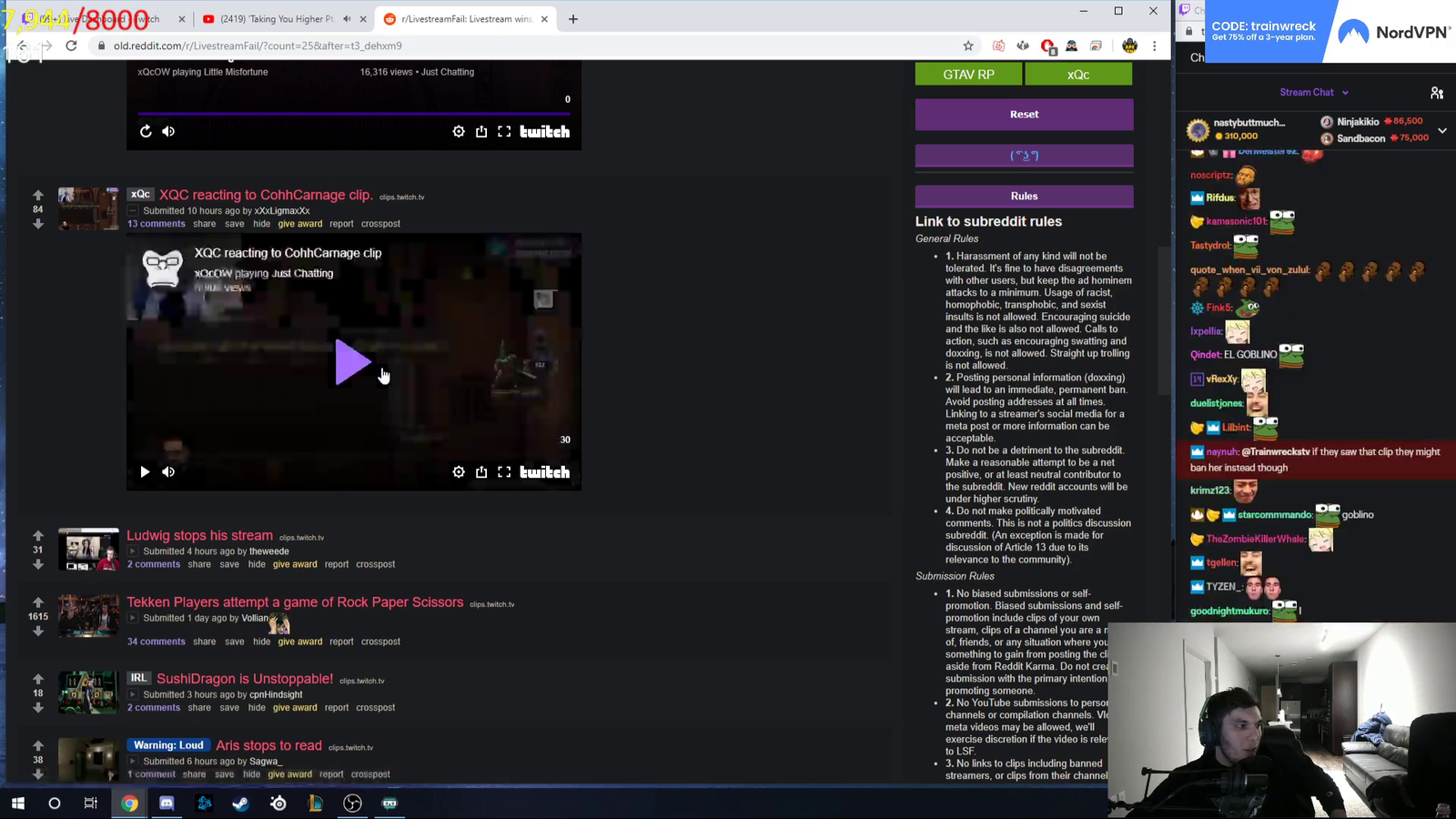The height and width of the screenshot is (819, 1456).
Task: Give award to the Ludwig post
Action: click(295, 564)
